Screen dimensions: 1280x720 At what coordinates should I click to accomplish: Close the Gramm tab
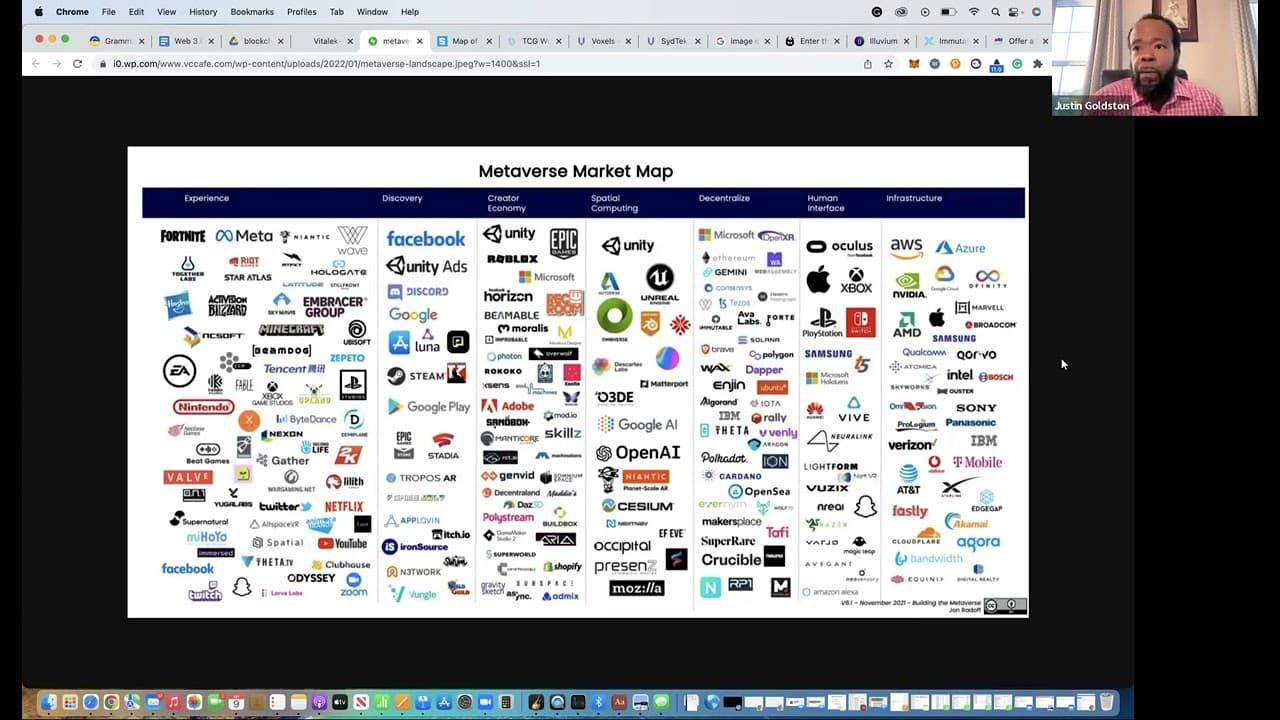tap(142, 41)
